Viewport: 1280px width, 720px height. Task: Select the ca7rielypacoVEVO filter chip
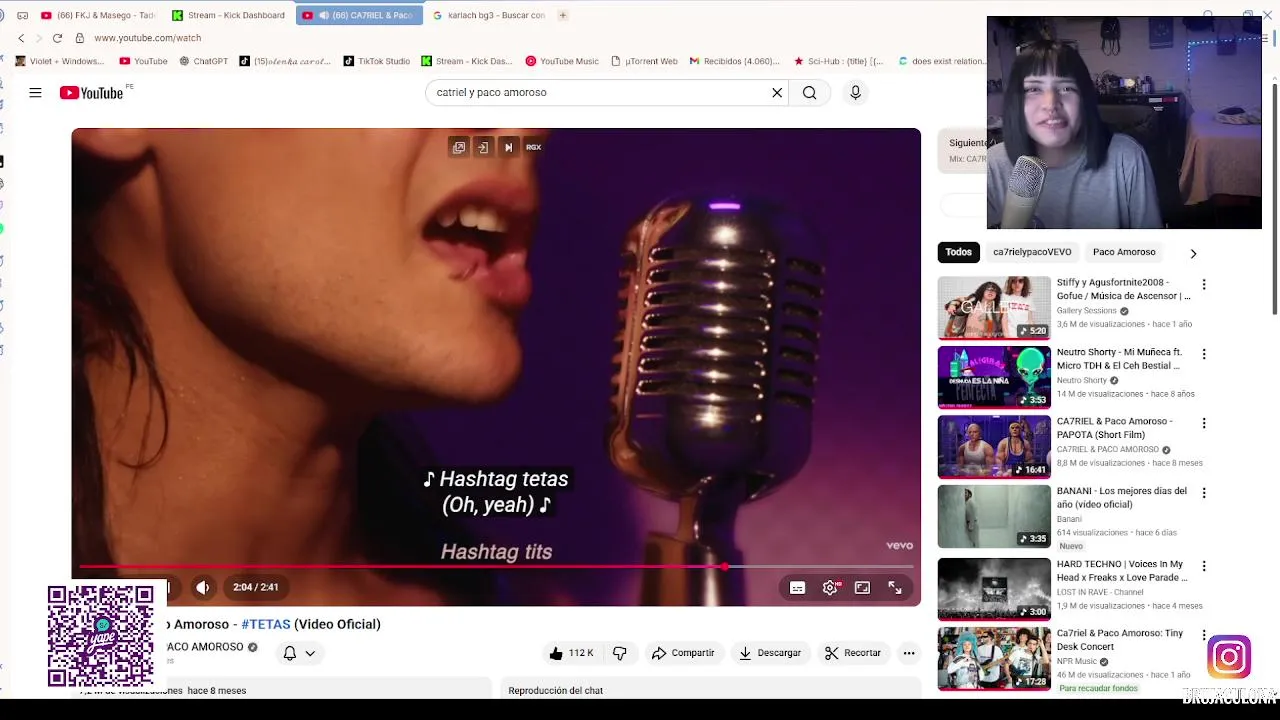(x=1032, y=252)
